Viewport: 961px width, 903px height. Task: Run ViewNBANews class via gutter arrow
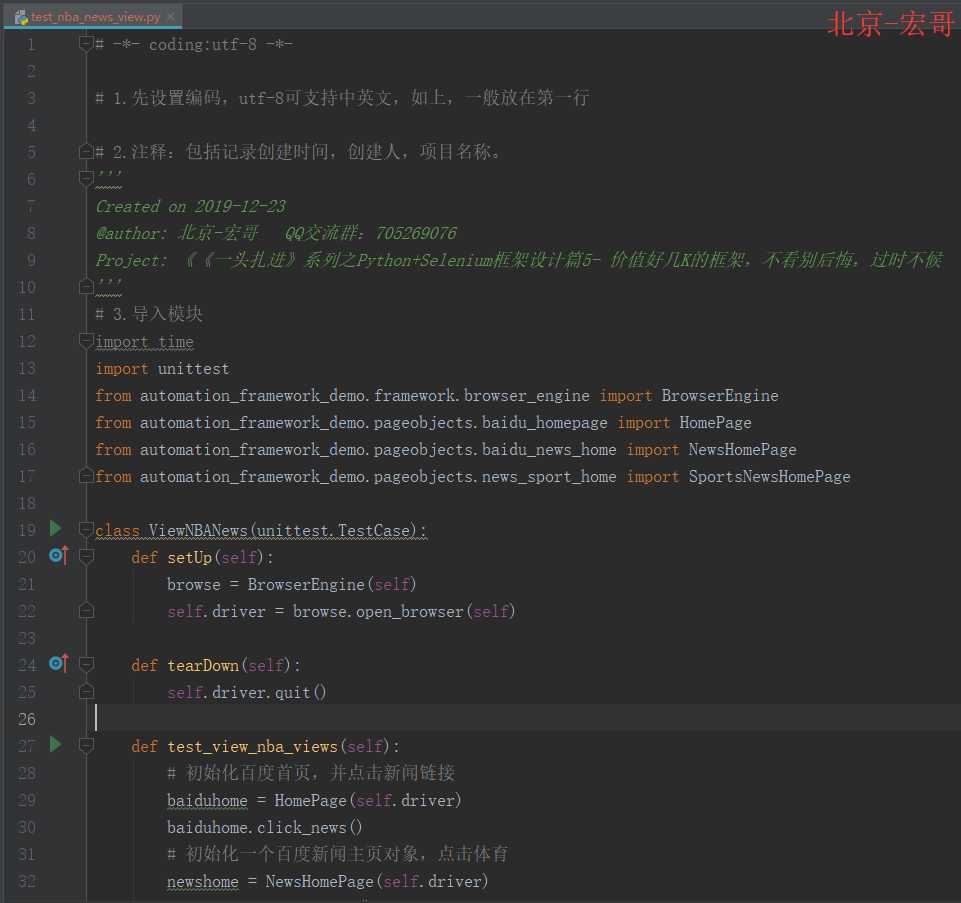(55, 528)
